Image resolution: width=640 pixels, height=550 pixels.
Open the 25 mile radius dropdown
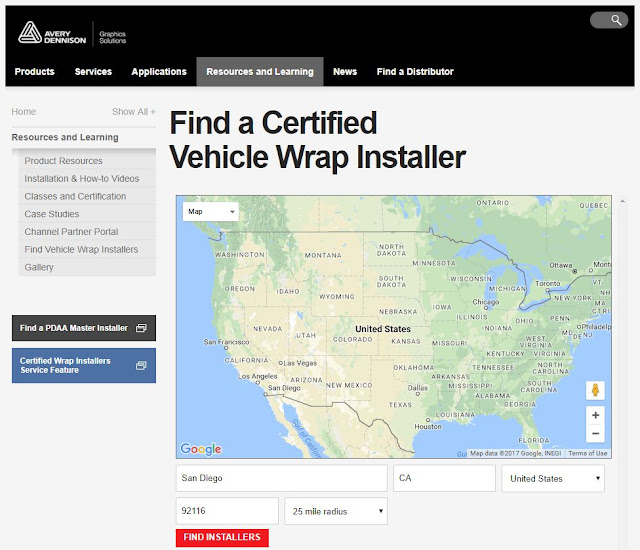point(336,511)
